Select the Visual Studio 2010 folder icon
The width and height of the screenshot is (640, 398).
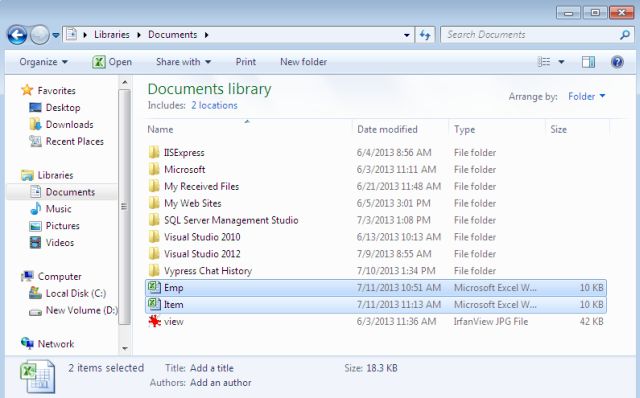point(154,237)
